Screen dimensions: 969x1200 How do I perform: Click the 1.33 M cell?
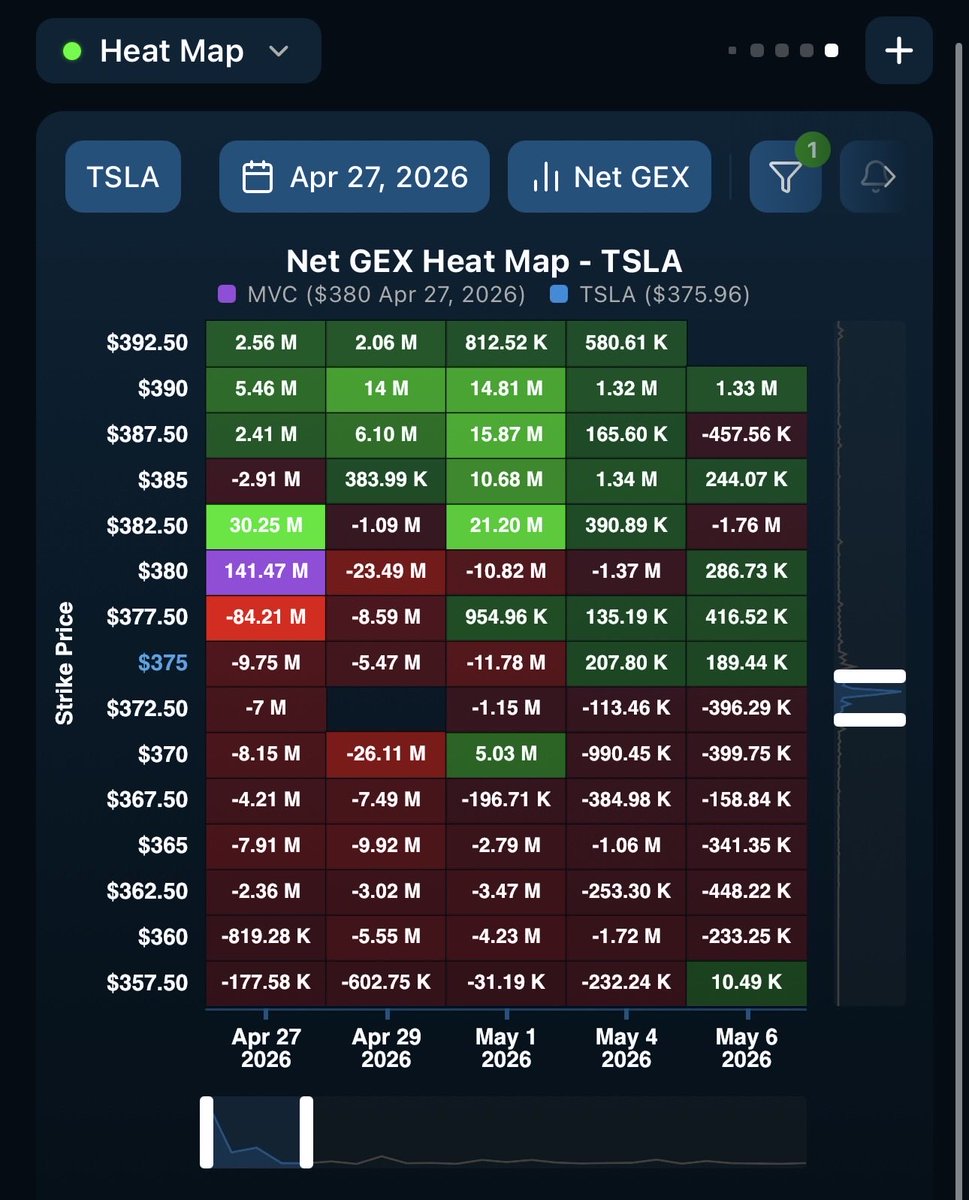747,389
